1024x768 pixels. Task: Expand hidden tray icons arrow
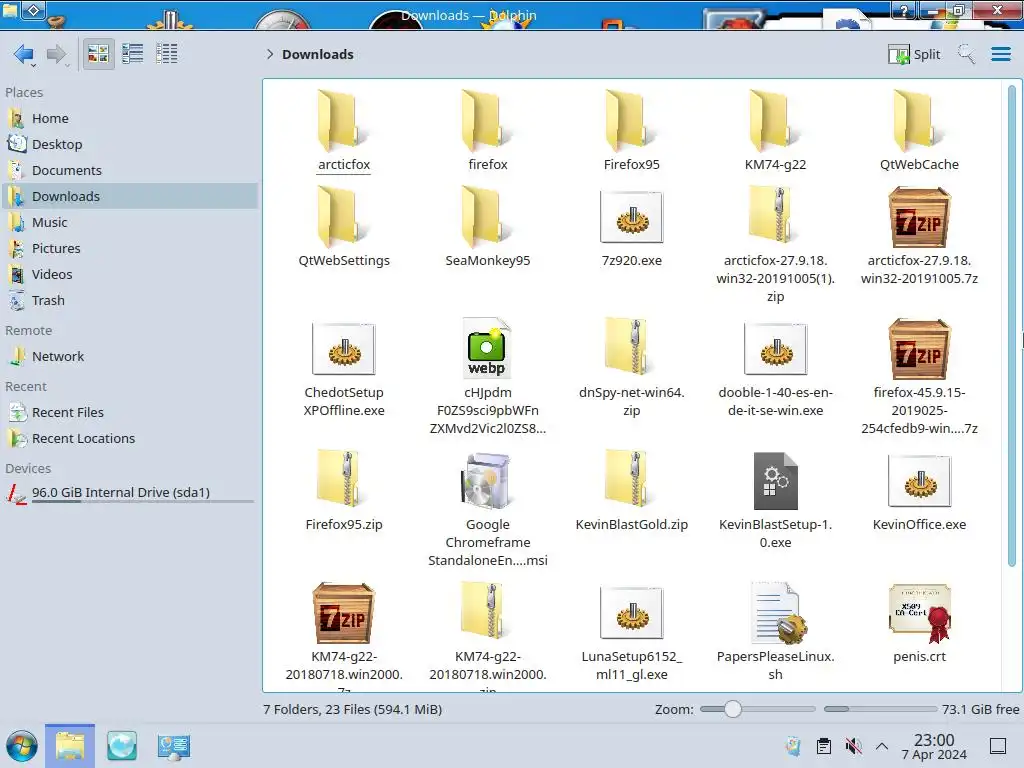click(882, 746)
